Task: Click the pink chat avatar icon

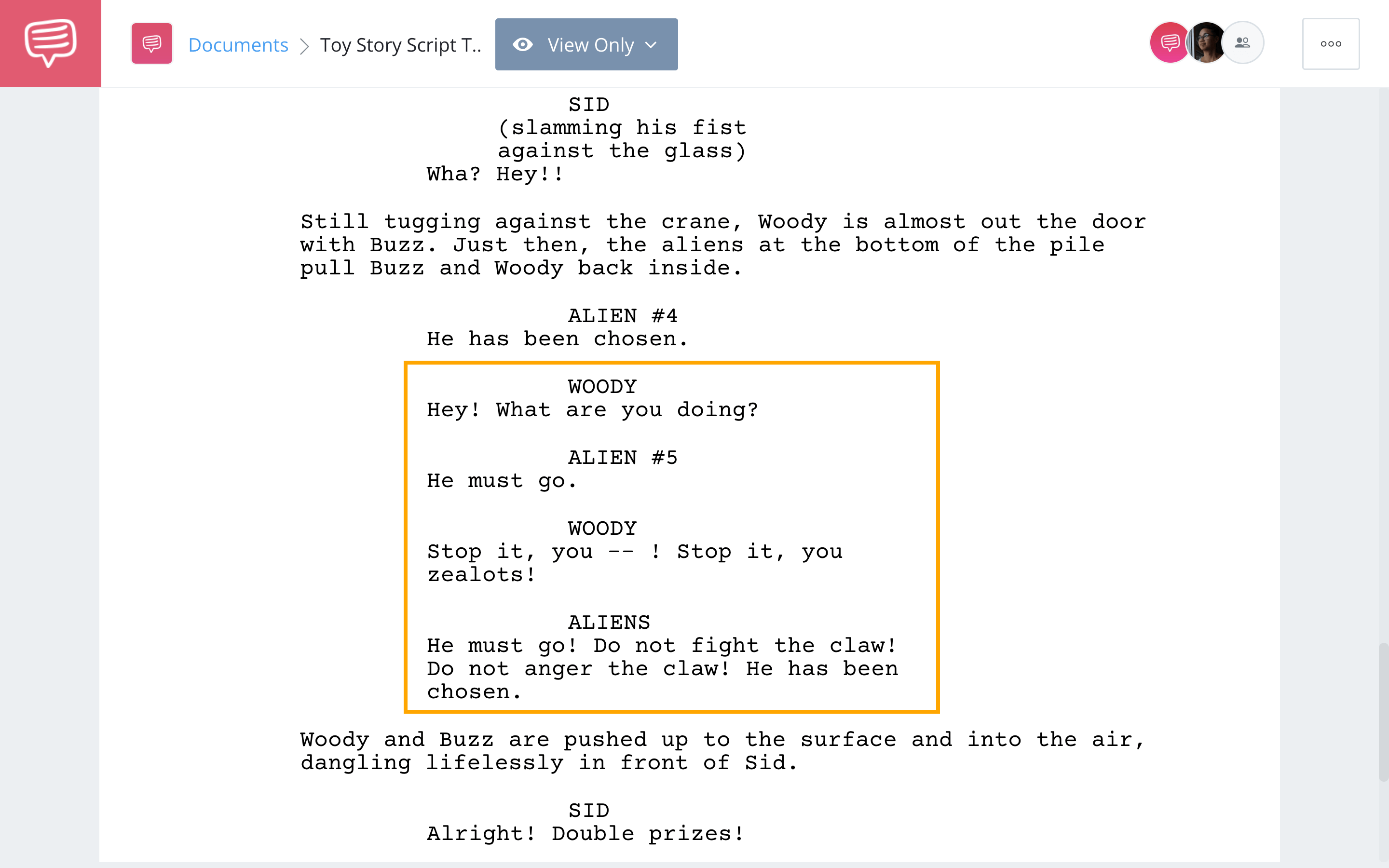Action: [x=1169, y=42]
